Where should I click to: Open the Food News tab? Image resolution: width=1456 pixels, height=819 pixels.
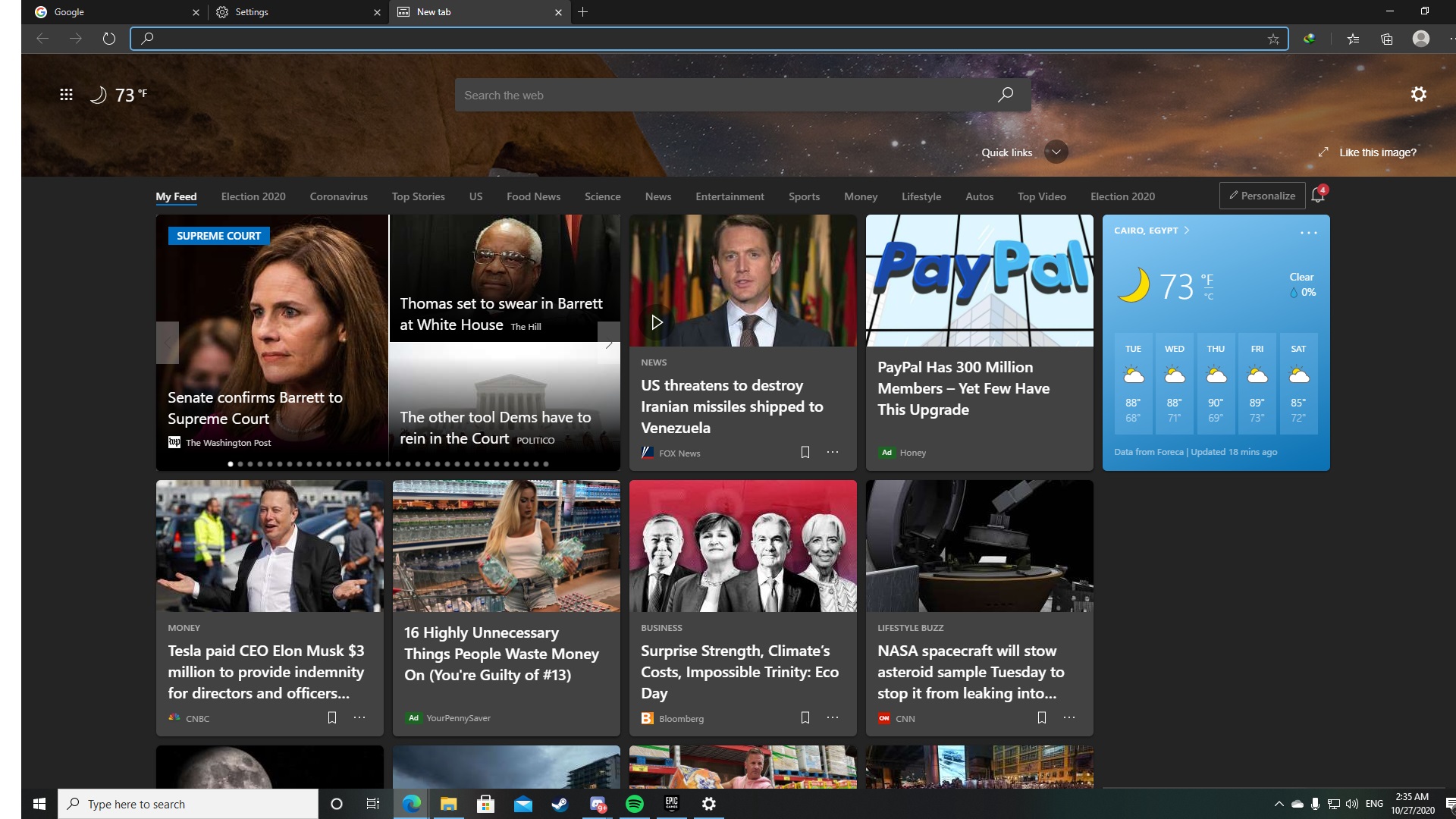pos(533,196)
